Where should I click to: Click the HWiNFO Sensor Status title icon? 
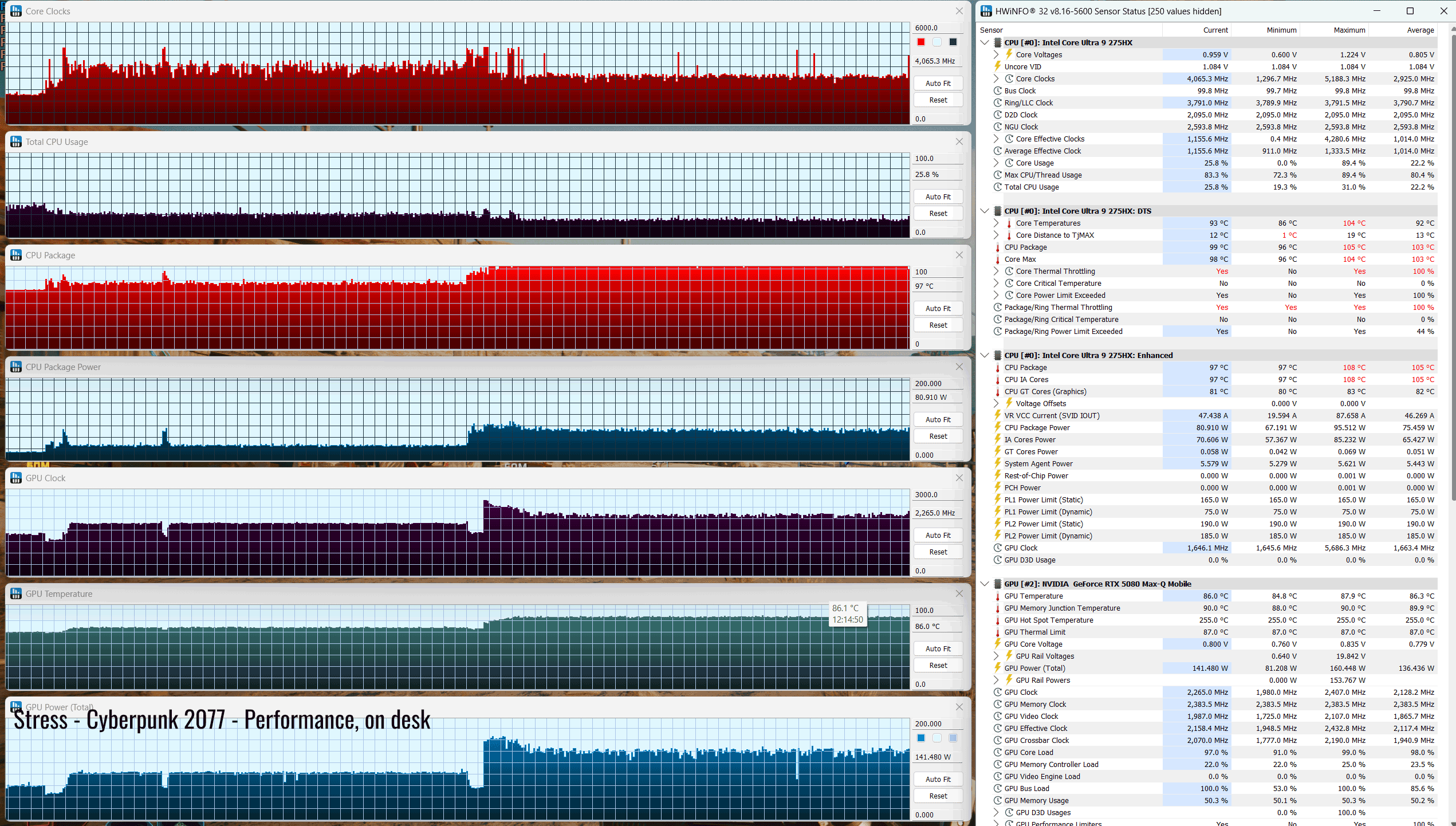pos(986,11)
